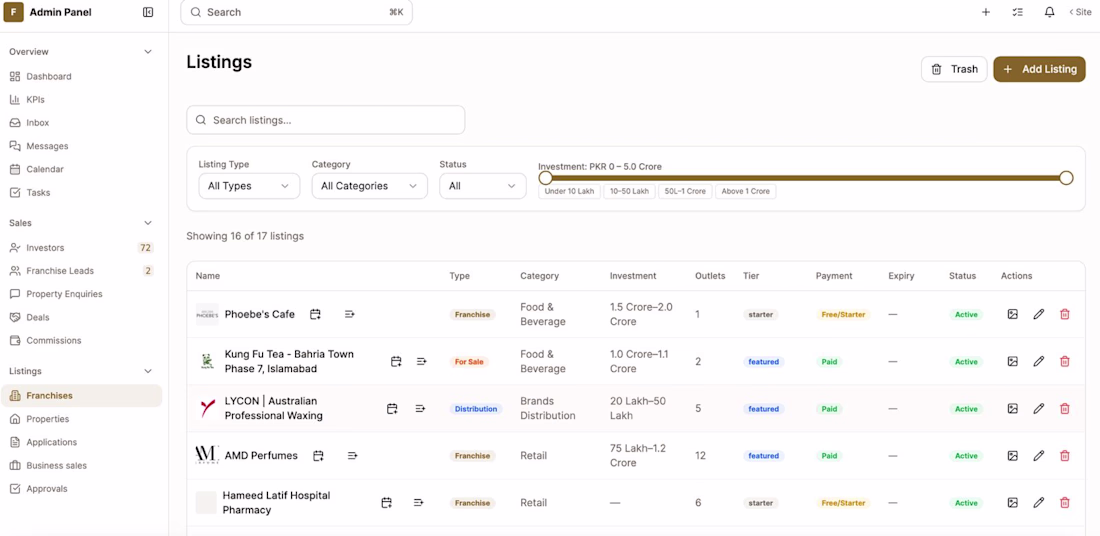Edit the LYCON listing
Screen dimensions: 1100x536
click(1039, 408)
